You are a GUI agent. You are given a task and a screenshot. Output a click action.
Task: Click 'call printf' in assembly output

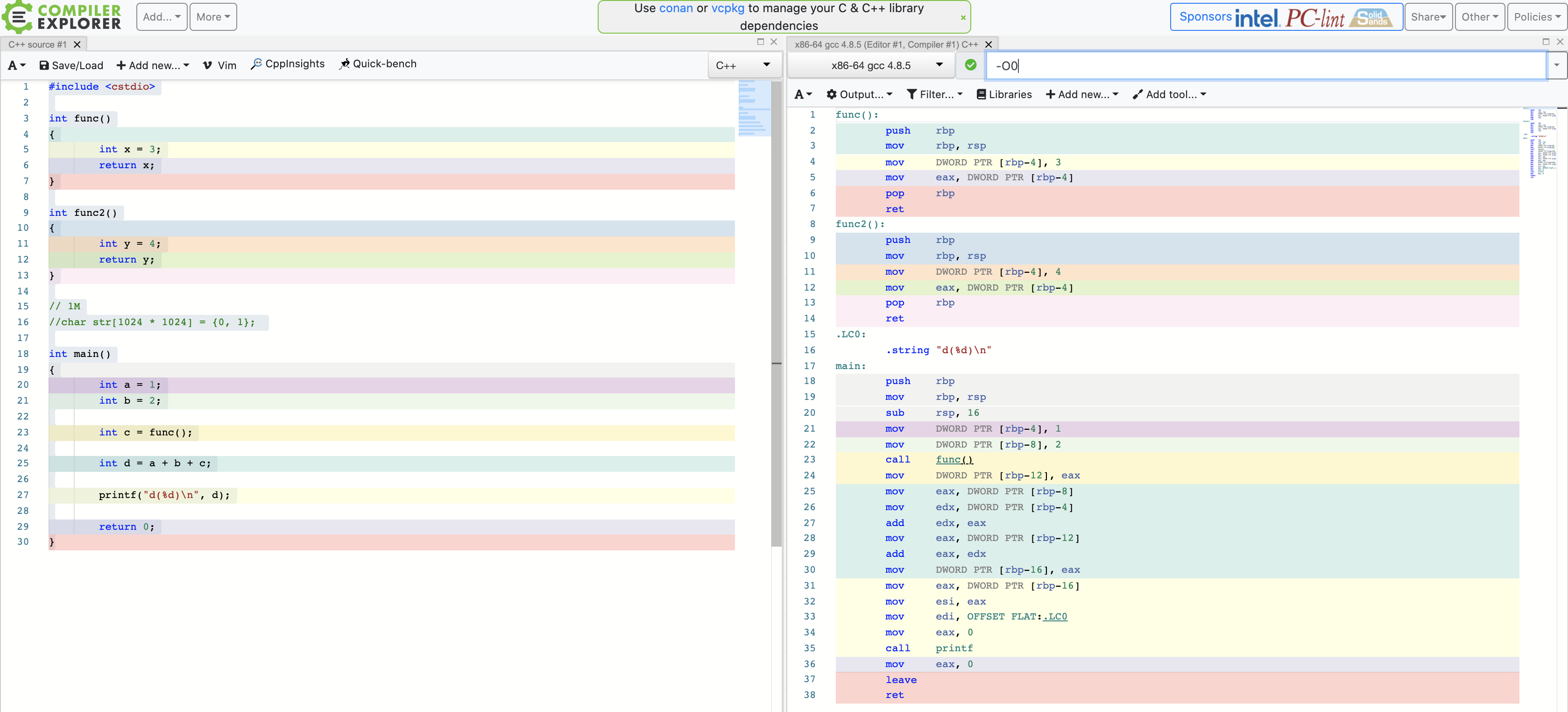(x=929, y=648)
